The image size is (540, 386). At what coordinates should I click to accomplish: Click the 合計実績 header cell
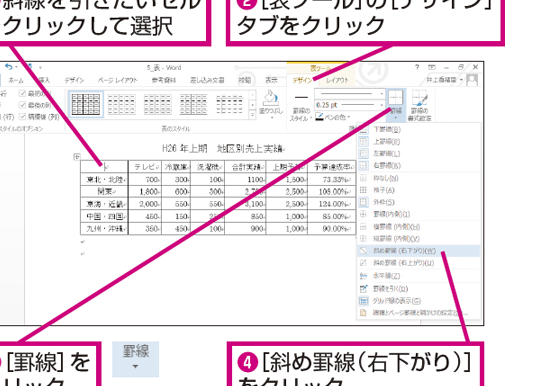point(245,167)
